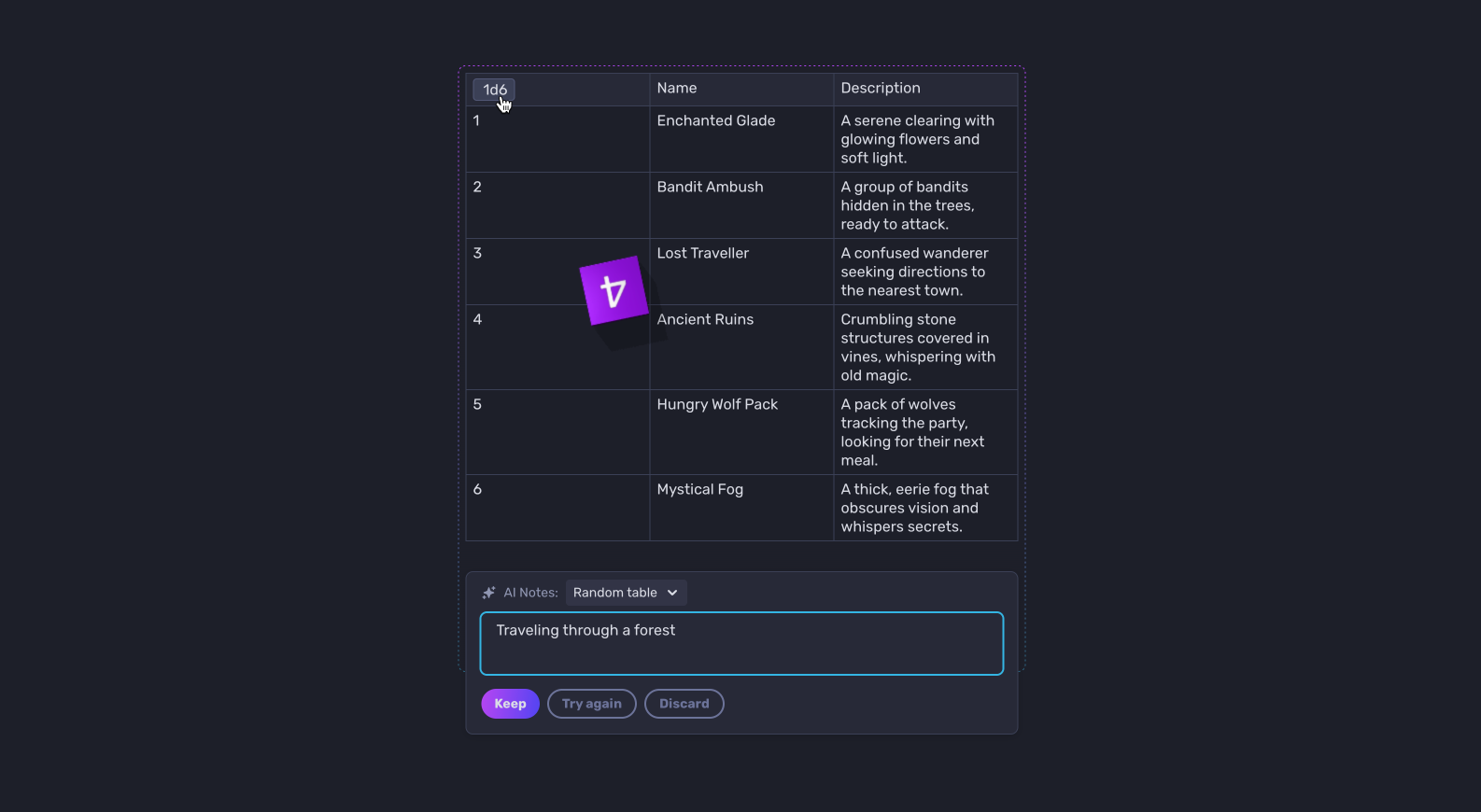
Task: Click Try again to regenerate the table
Action: [x=592, y=704]
